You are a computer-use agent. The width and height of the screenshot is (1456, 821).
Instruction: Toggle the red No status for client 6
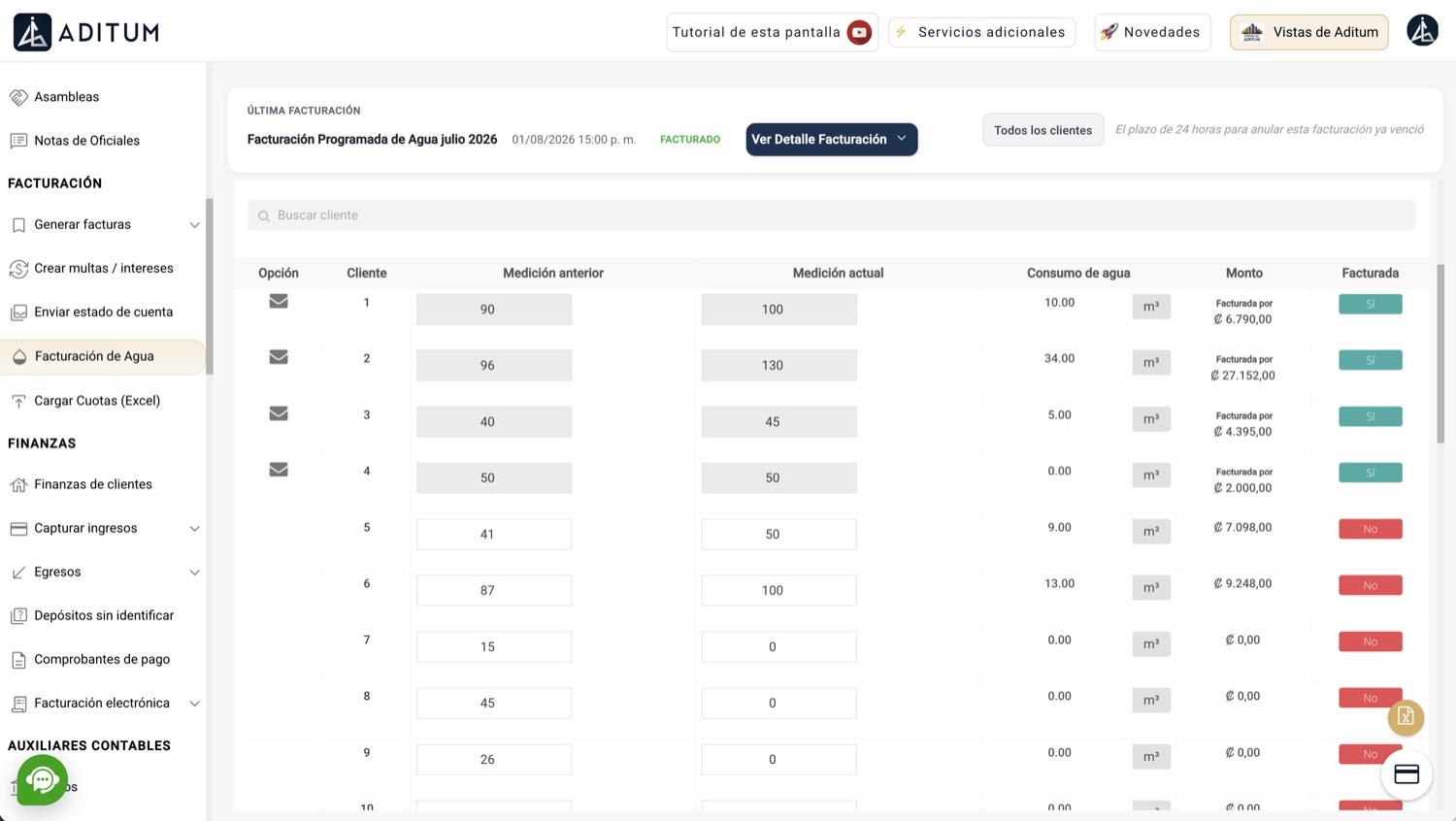(1370, 585)
